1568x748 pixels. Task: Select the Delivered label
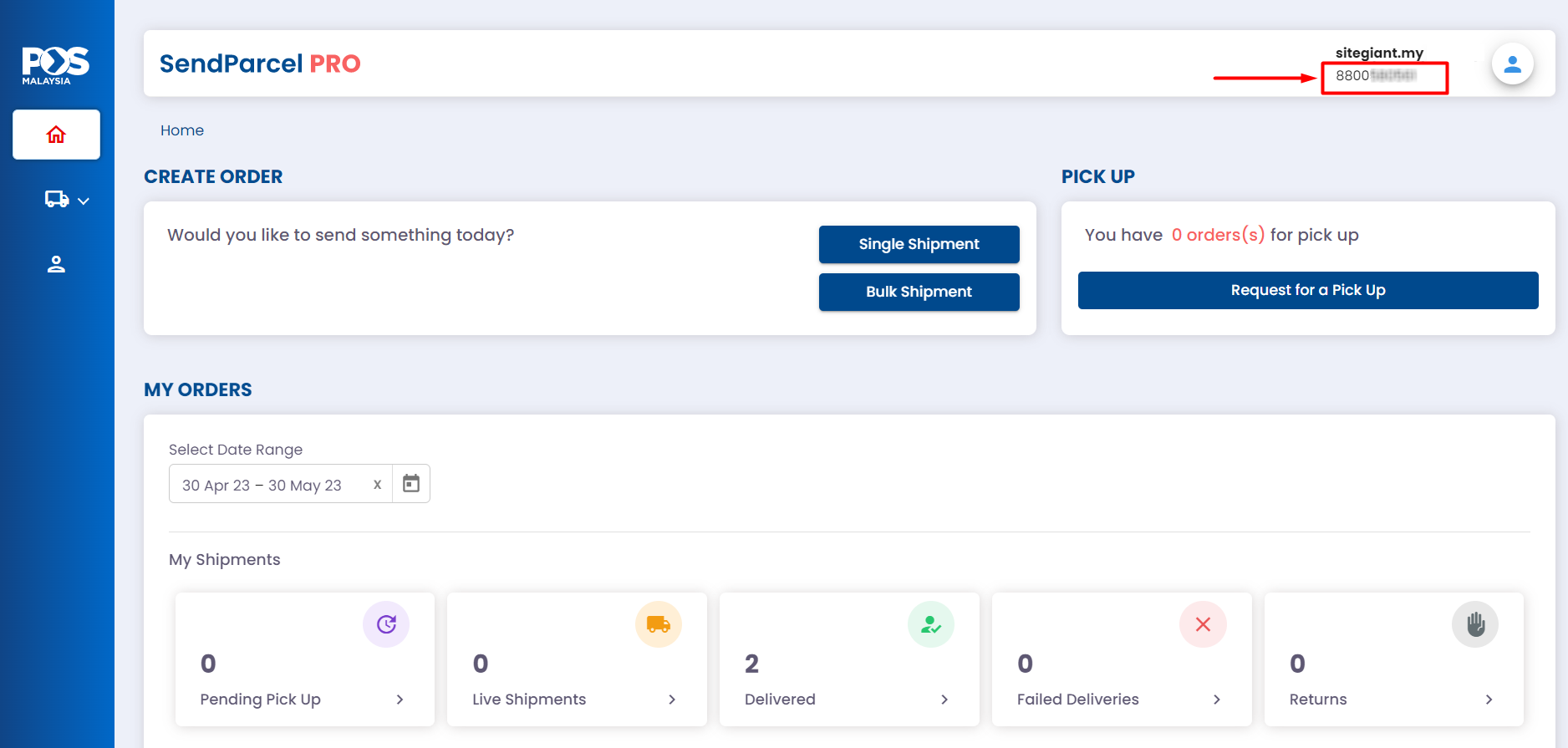click(780, 700)
